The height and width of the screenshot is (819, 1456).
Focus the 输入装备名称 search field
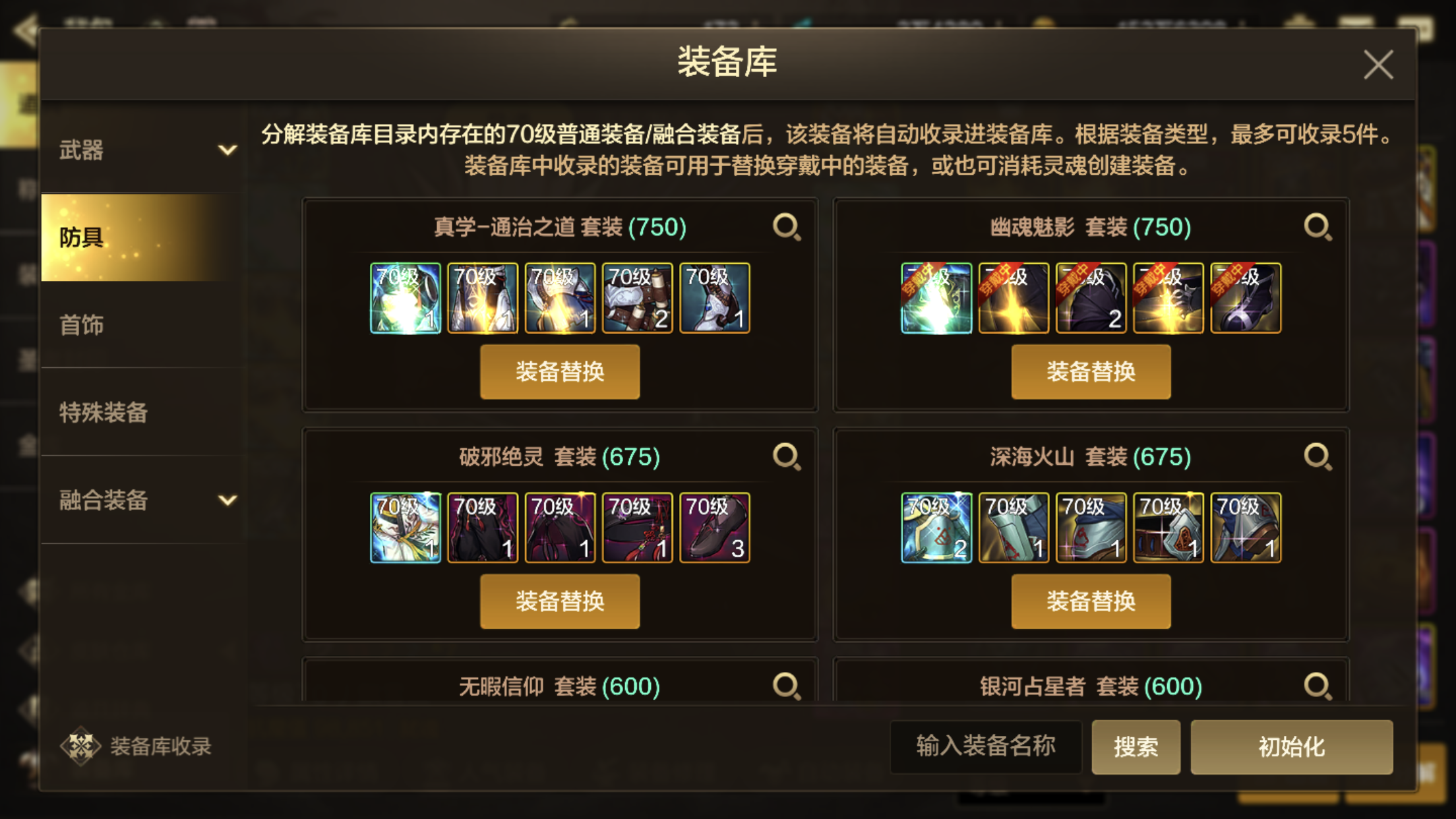click(986, 746)
